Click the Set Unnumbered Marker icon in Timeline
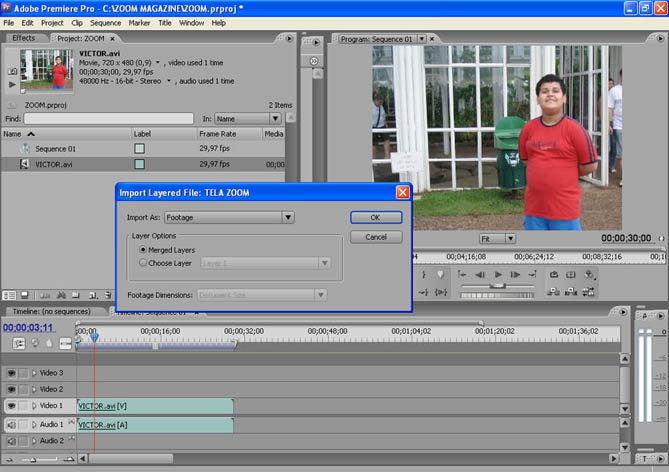This screenshot has height=472, width=669. coord(50,343)
